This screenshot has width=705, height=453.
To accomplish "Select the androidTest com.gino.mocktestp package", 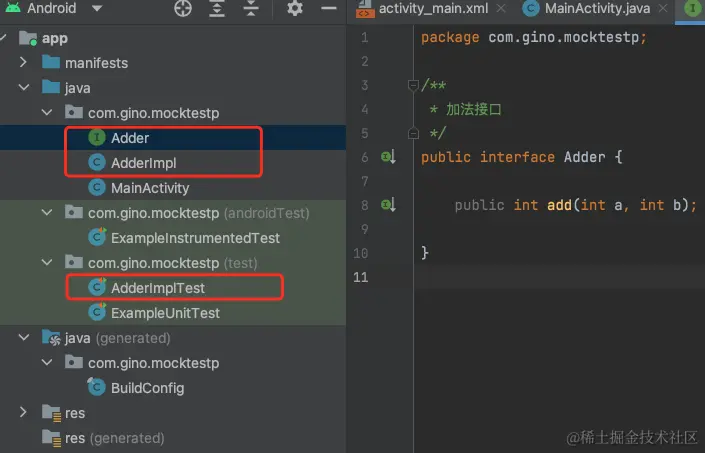I will coord(199,213).
